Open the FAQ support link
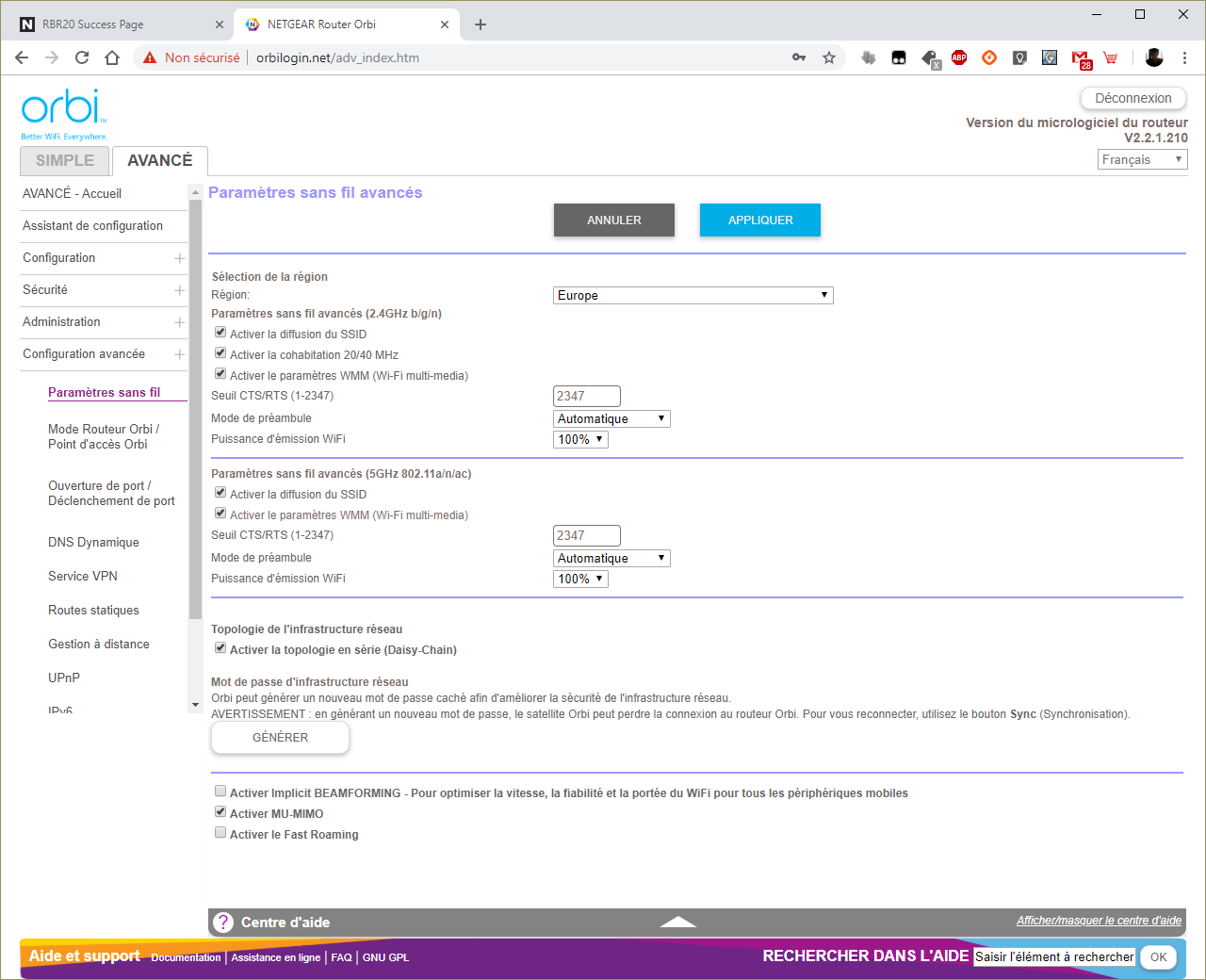Image resolution: width=1206 pixels, height=980 pixels. coord(341,957)
